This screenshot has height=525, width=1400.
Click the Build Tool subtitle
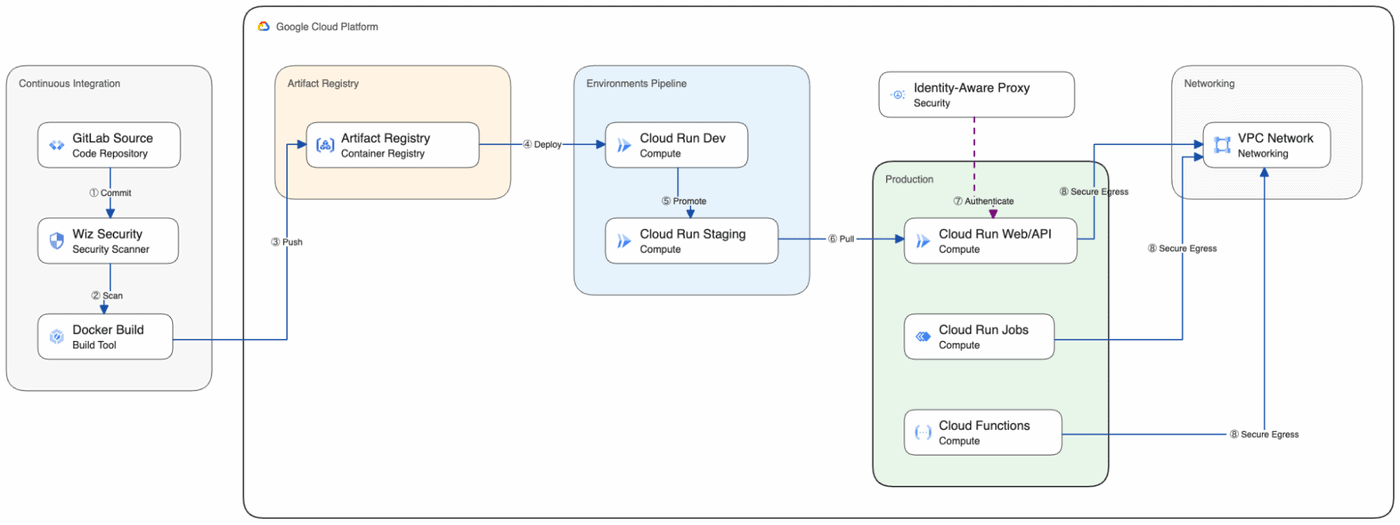[94, 346]
